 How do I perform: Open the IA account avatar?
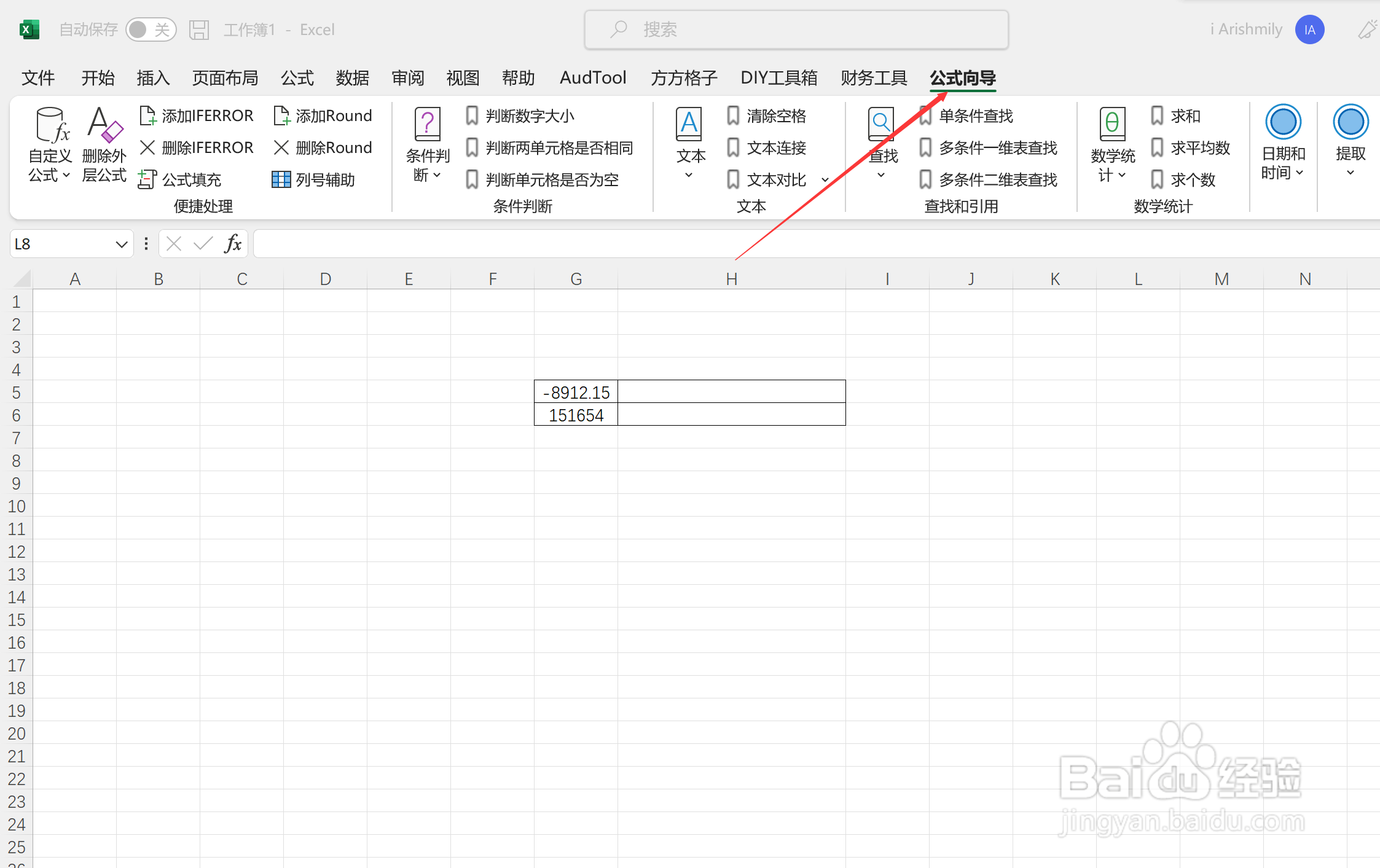[x=1309, y=29]
